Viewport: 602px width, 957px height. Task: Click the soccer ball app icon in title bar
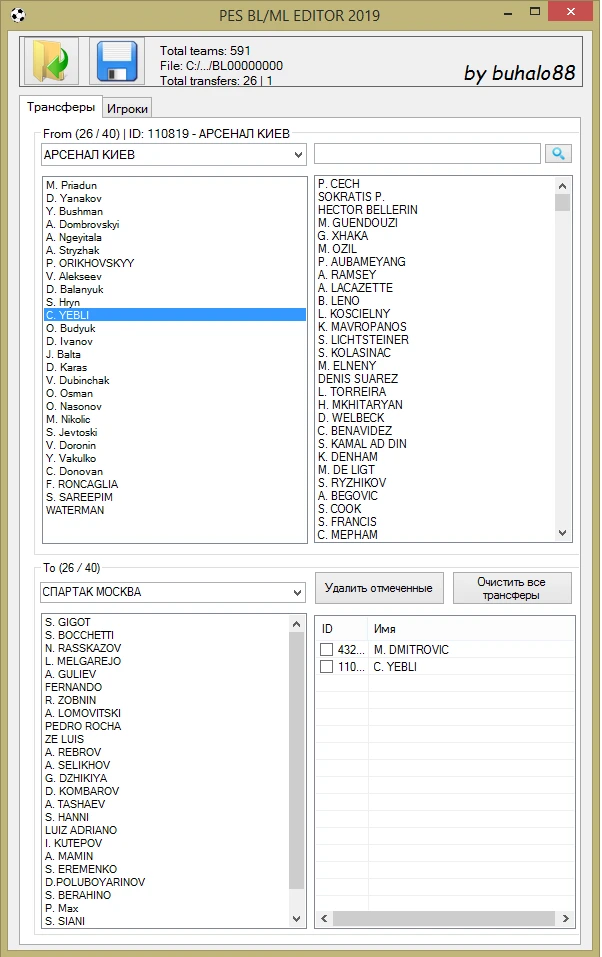point(17,15)
